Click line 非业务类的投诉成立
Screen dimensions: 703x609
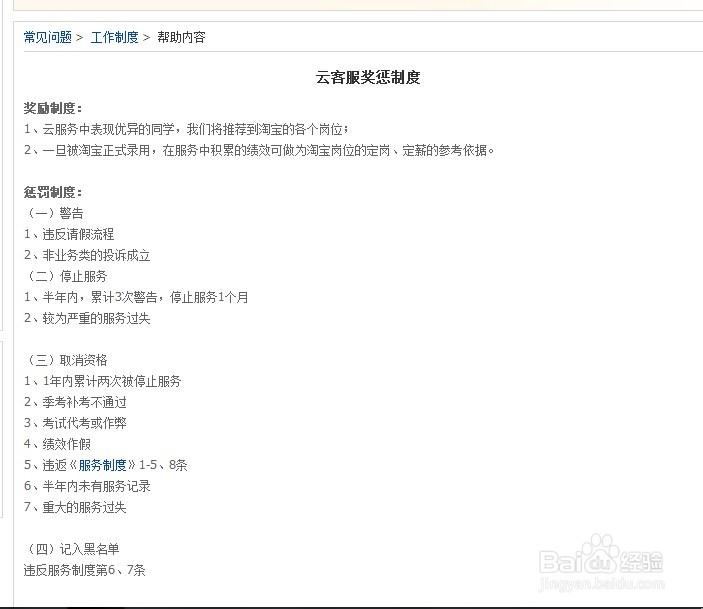pos(87,255)
